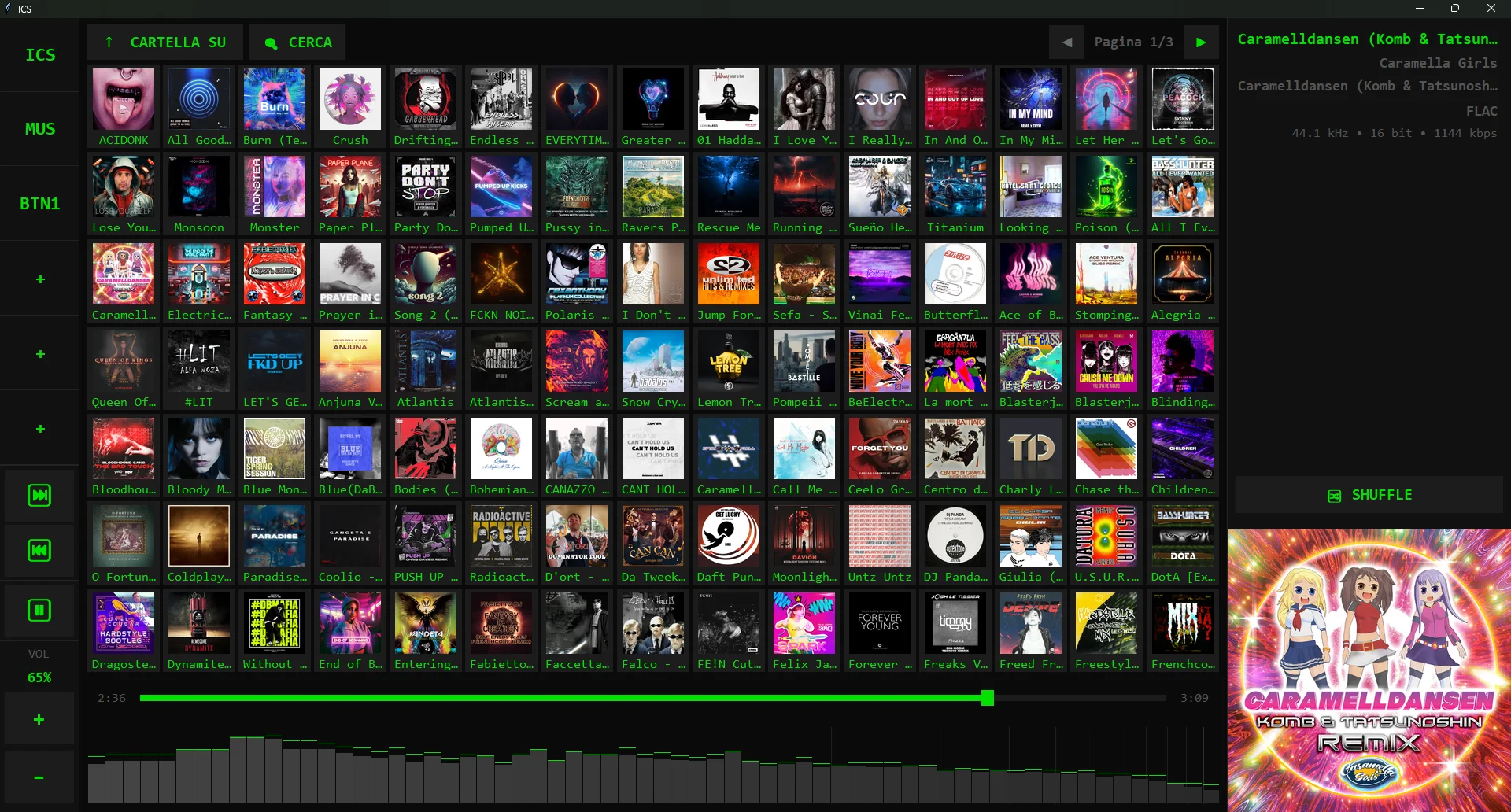Click the 'FLAC' format label
The image size is (1511, 812).
1481,111
